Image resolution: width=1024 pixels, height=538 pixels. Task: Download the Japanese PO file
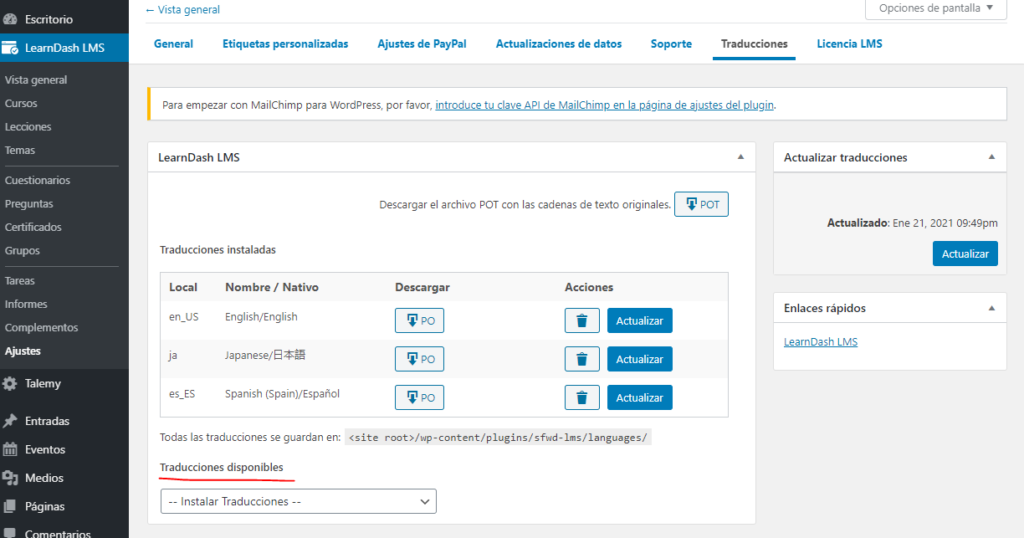tap(419, 359)
